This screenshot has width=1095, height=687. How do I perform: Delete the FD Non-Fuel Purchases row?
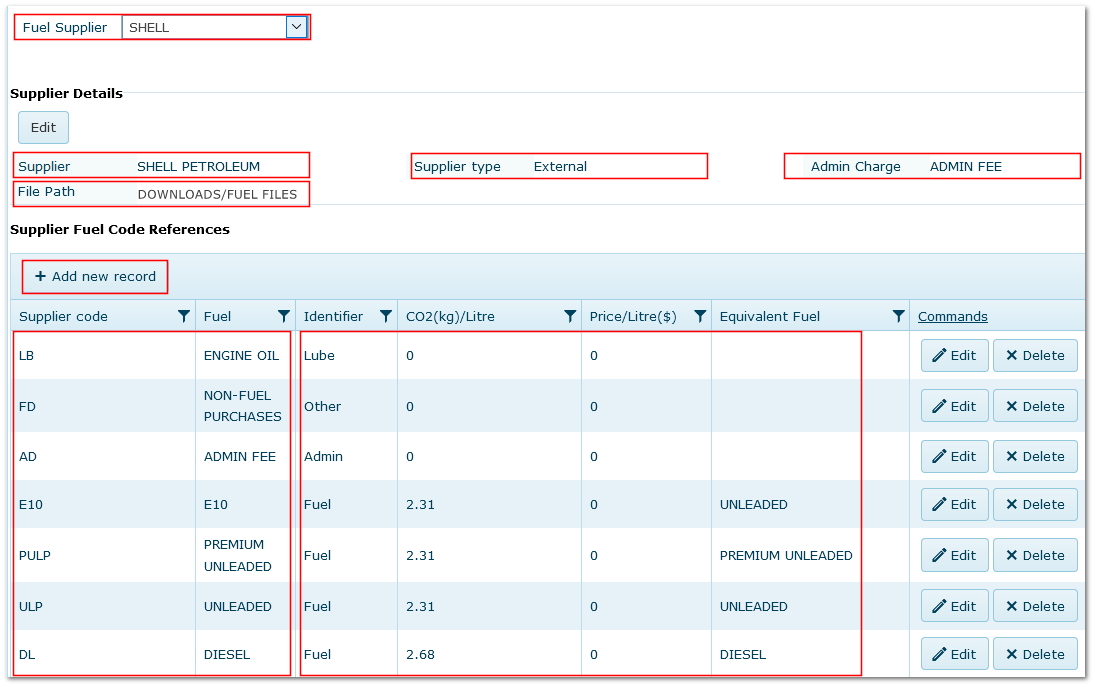(1035, 406)
